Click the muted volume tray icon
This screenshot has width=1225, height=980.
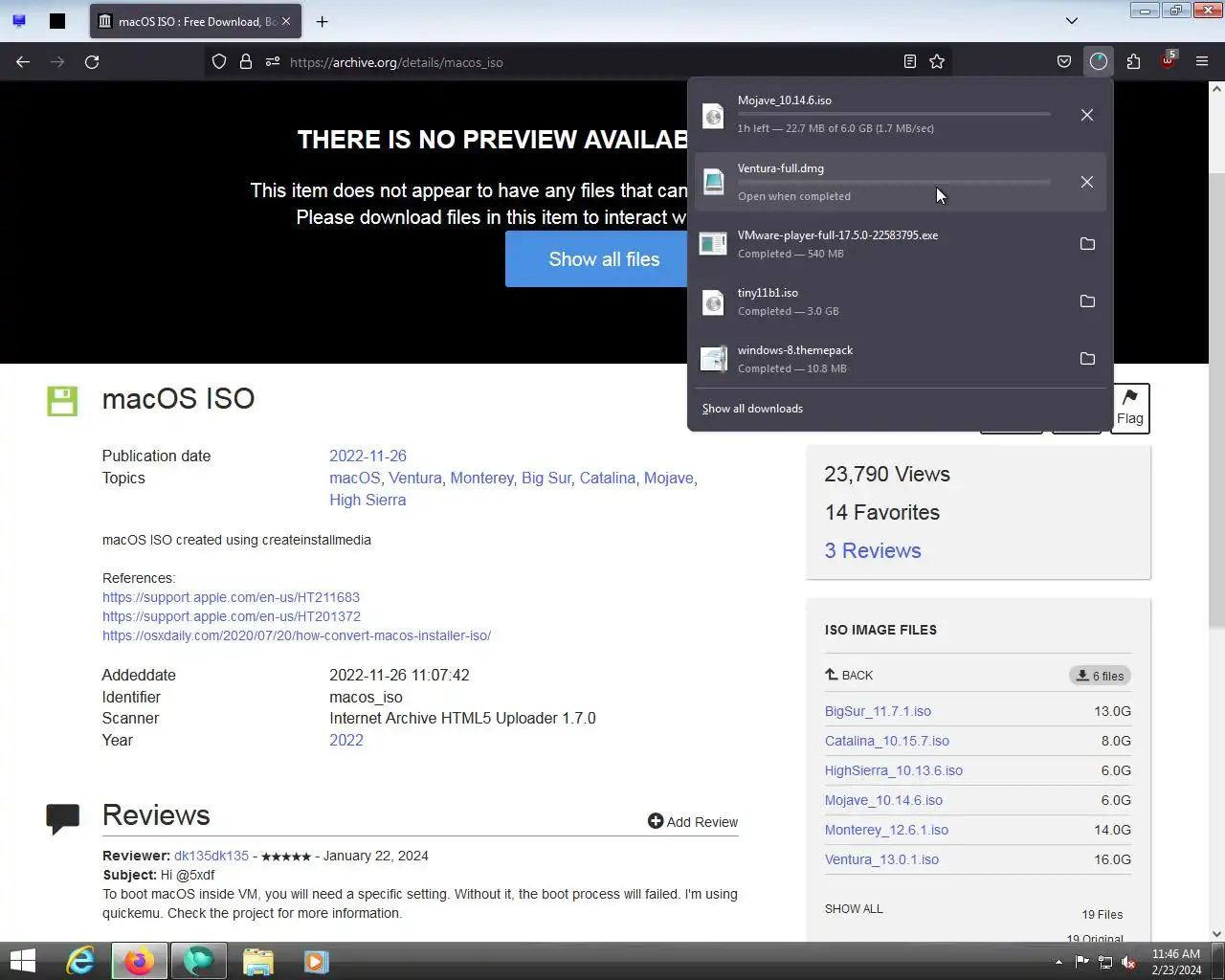tap(1128, 962)
